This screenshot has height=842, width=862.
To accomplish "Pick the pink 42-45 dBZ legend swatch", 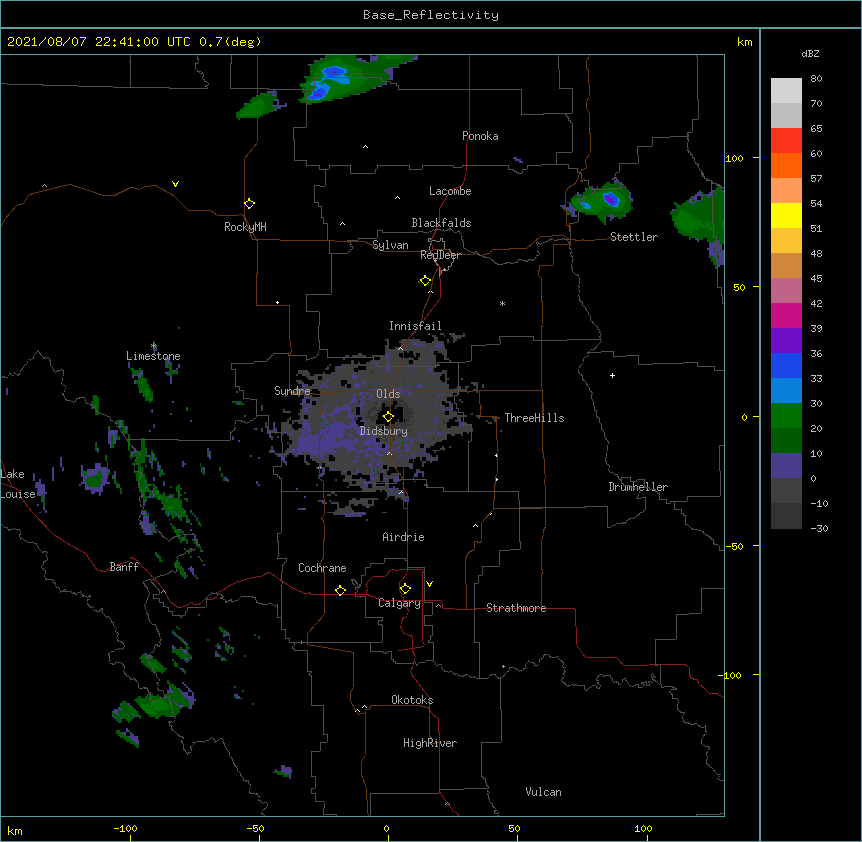I will pyautogui.click(x=786, y=291).
